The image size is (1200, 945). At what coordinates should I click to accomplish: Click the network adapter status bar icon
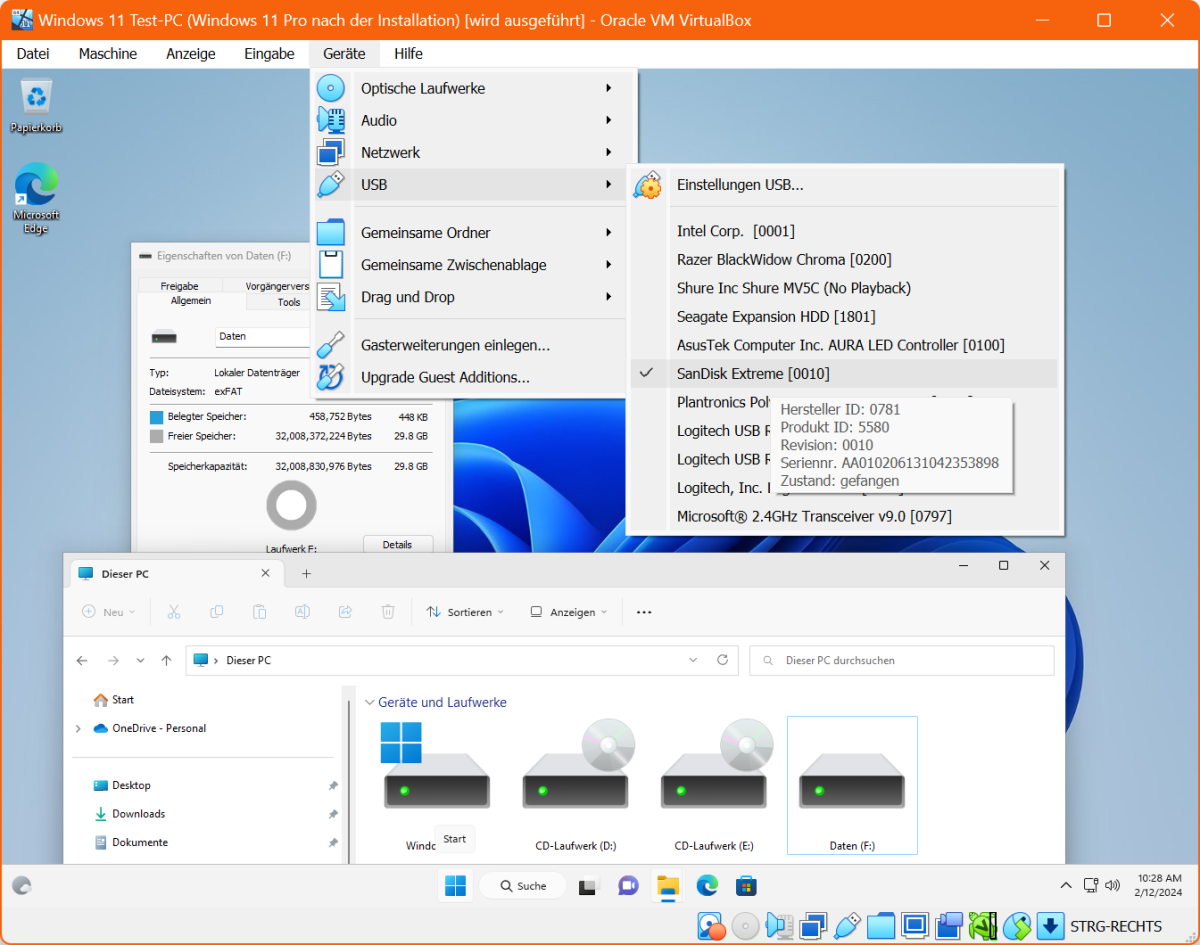point(813,926)
